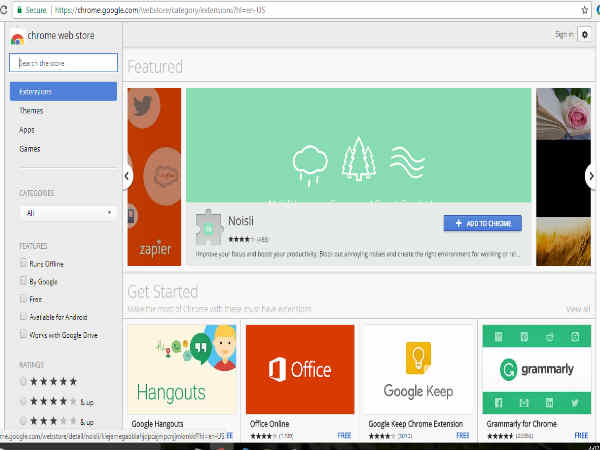Select the three stars & up filter
The height and width of the screenshot is (450, 600).
click(x=23, y=422)
